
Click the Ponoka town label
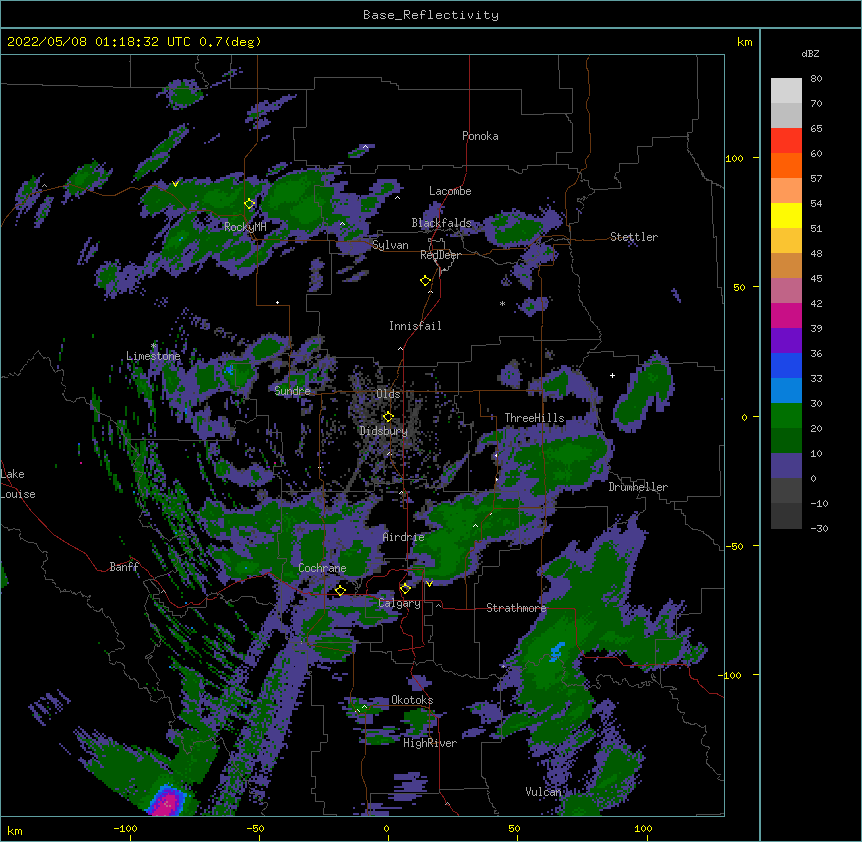tap(480, 136)
